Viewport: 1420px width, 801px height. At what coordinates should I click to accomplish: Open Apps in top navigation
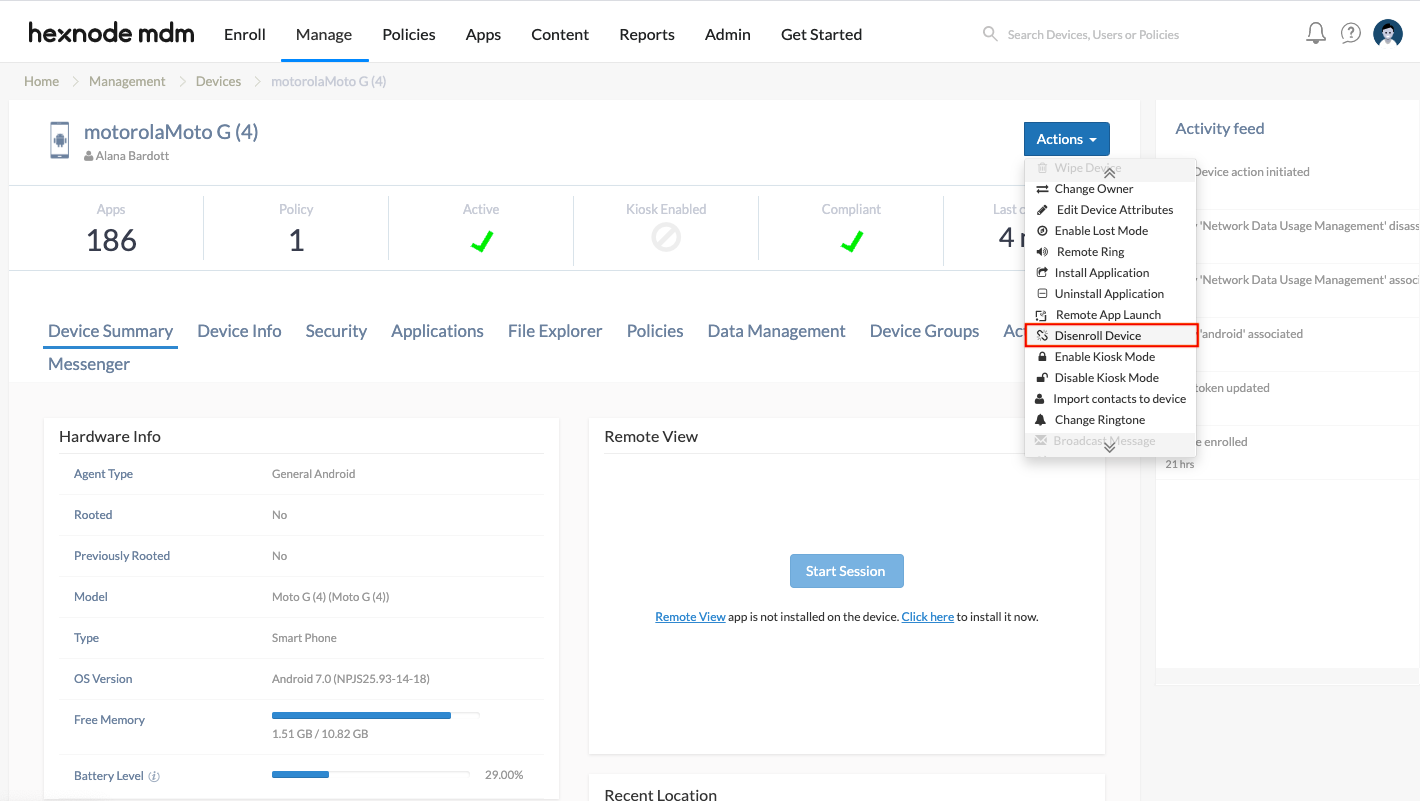pyautogui.click(x=483, y=34)
